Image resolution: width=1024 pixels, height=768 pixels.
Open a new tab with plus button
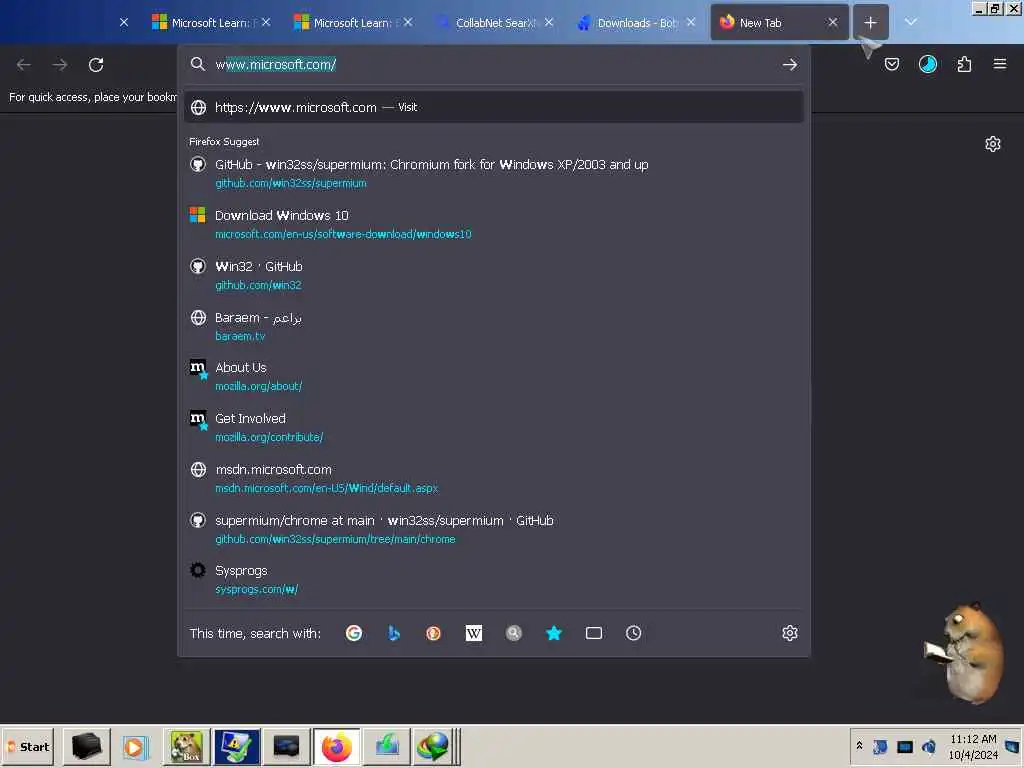(x=871, y=23)
